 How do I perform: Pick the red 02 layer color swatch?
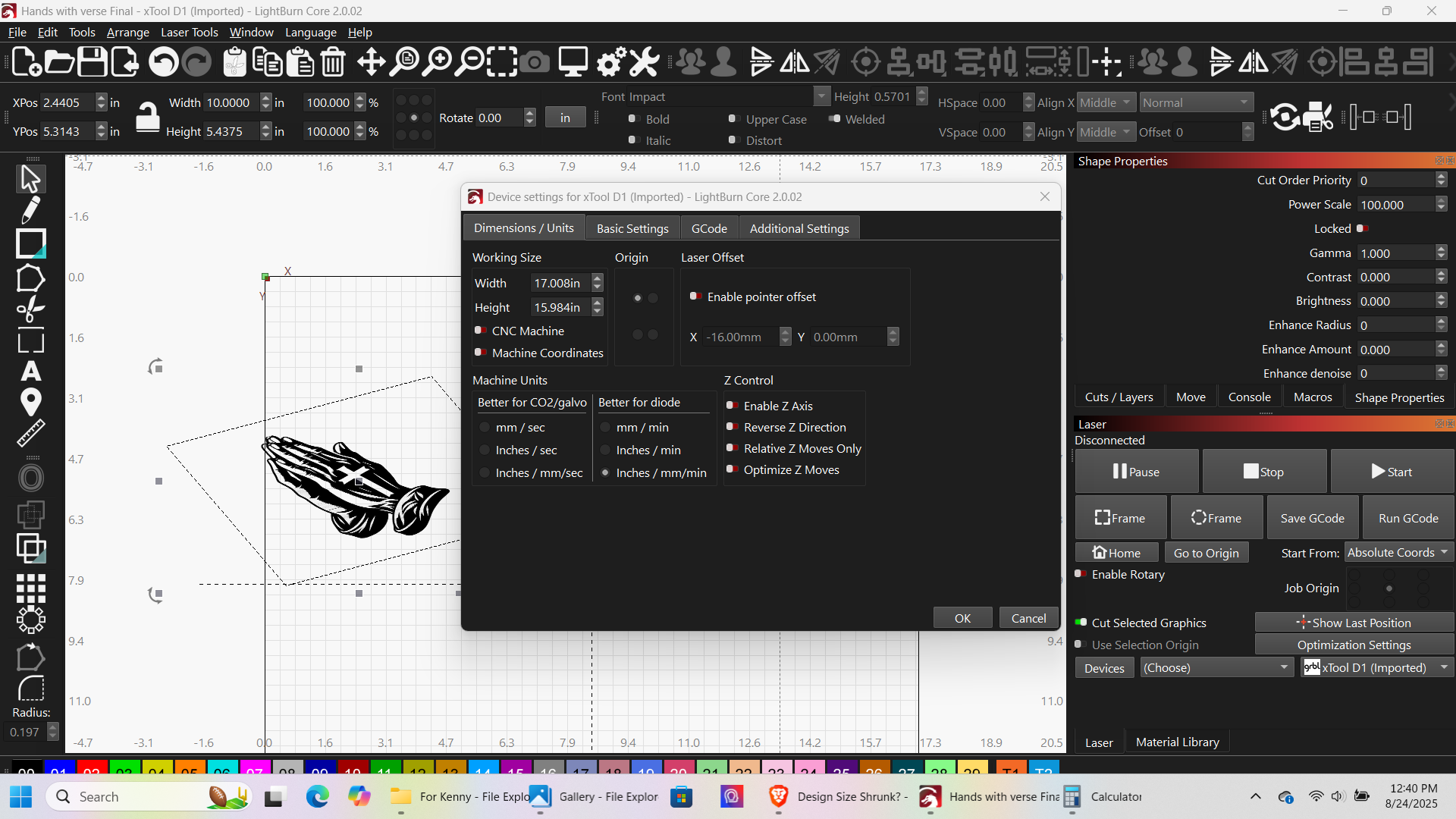pyautogui.click(x=92, y=767)
